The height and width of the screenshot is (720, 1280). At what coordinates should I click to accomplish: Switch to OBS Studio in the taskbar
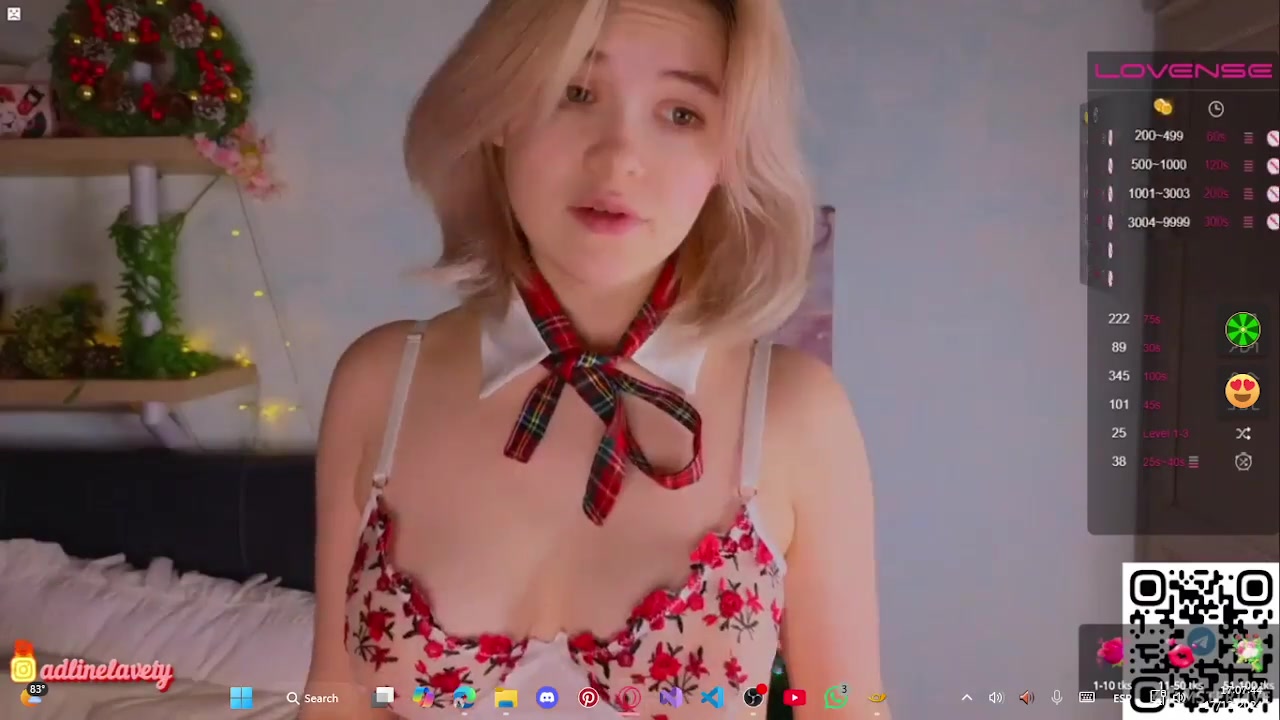[753, 698]
